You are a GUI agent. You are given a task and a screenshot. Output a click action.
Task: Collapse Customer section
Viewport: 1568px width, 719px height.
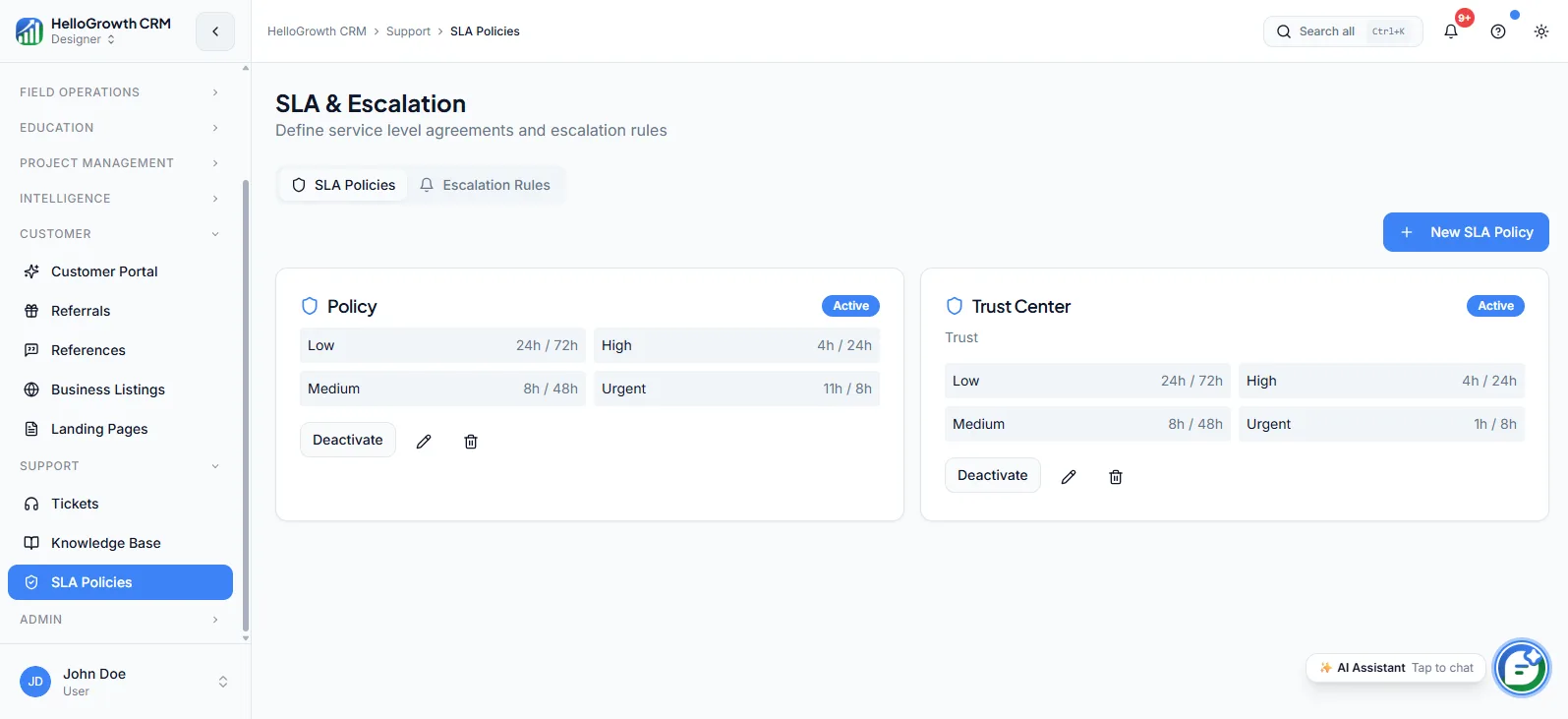pyautogui.click(x=120, y=234)
